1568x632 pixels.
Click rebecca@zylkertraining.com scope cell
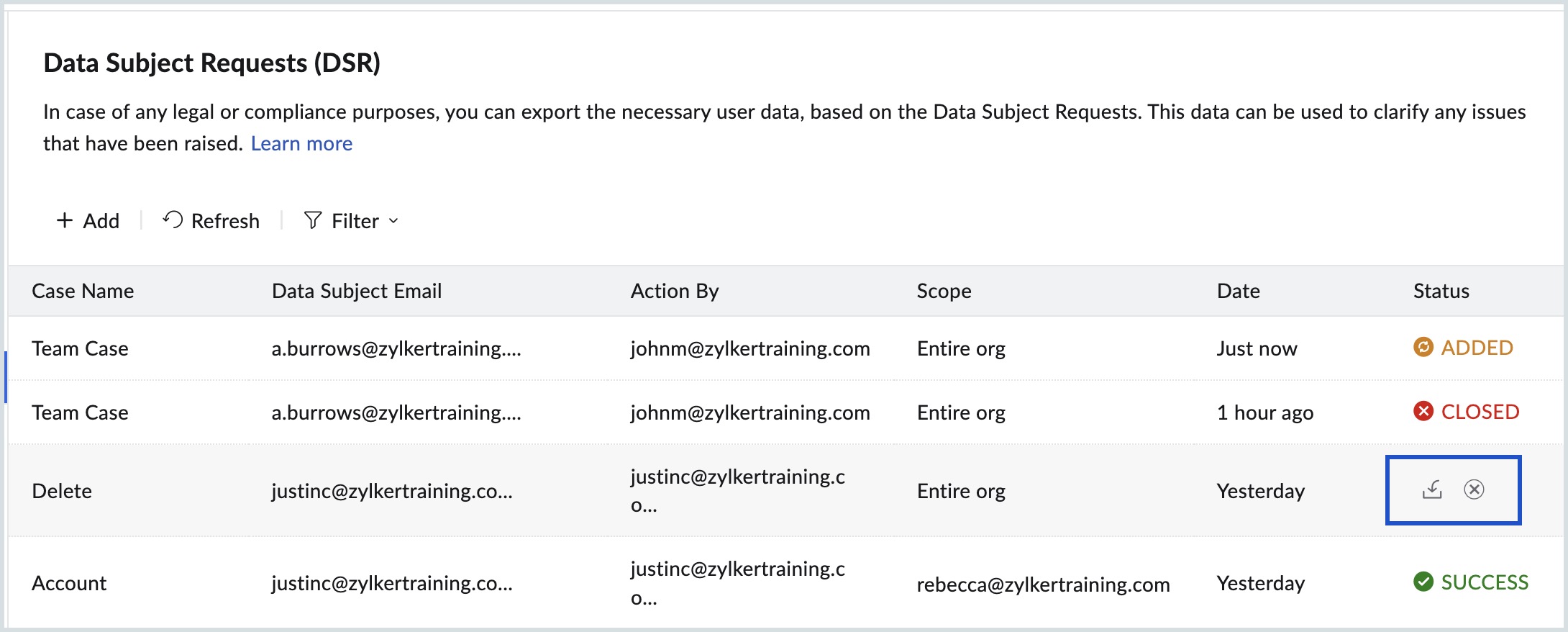[x=1043, y=584]
